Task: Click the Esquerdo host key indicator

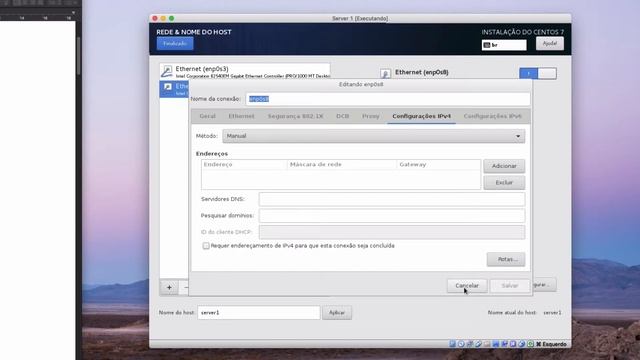Action: tap(551, 344)
